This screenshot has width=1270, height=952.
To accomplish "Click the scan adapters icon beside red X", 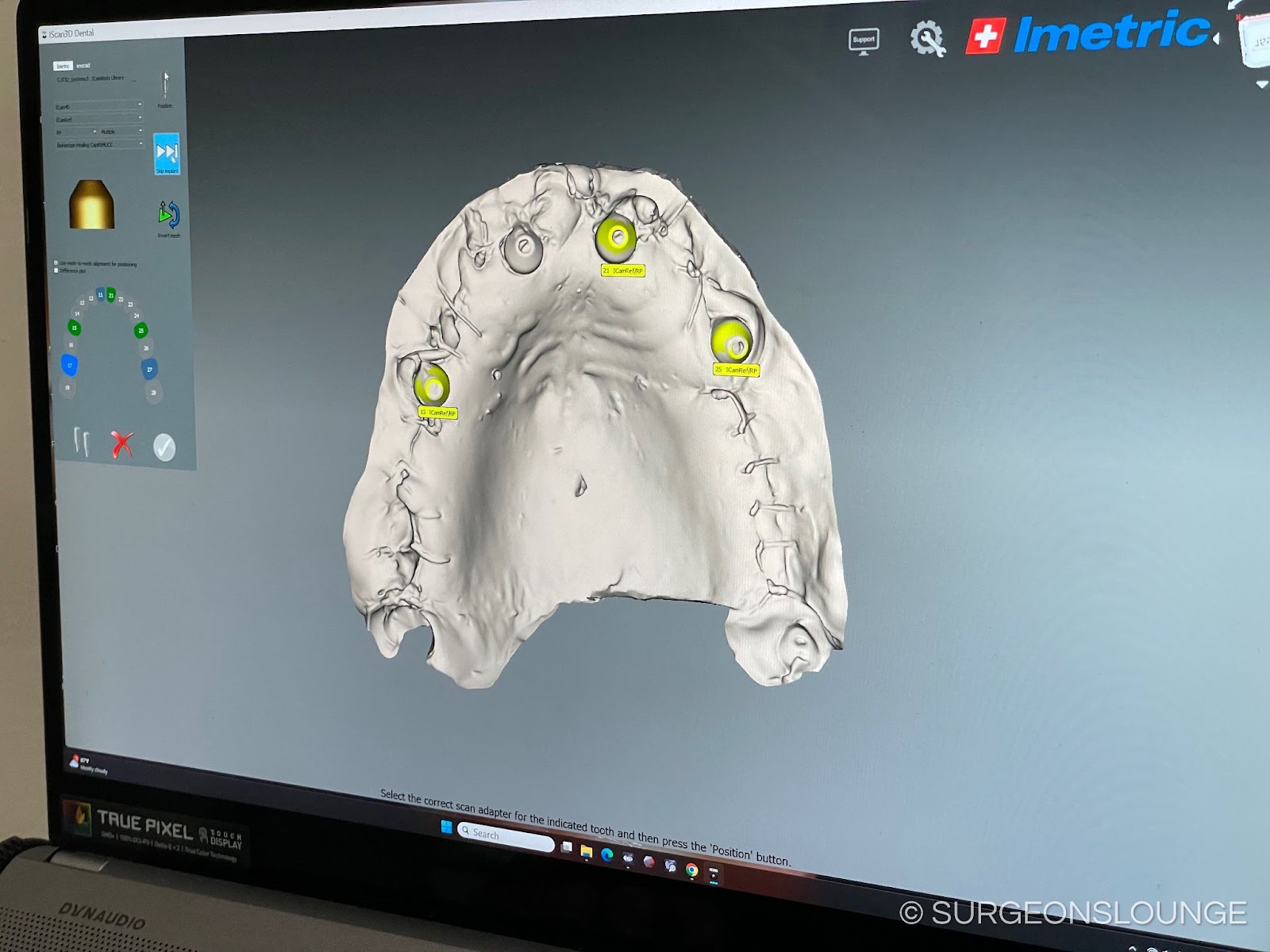I will click(82, 441).
